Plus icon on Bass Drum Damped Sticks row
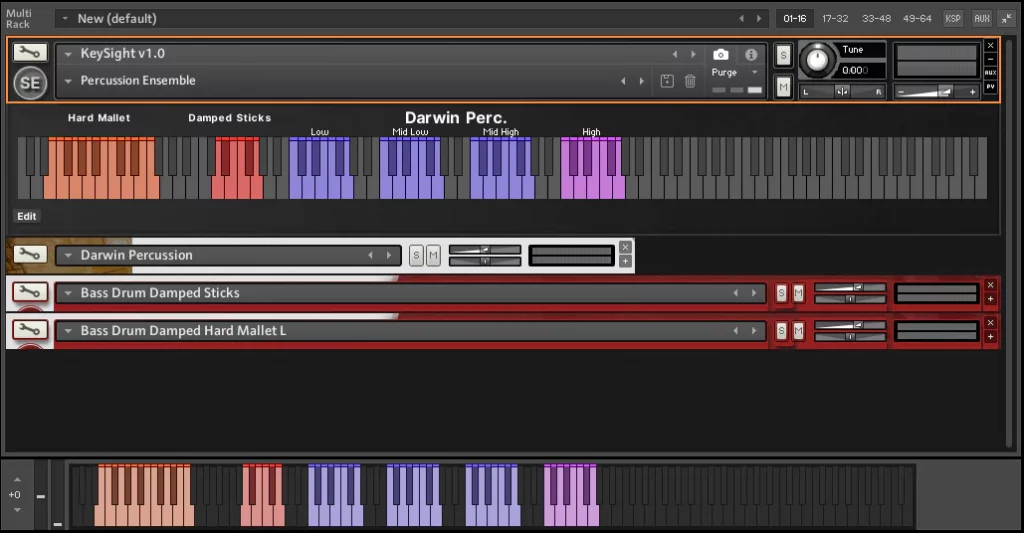This screenshot has height=533, width=1024. tap(990, 299)
